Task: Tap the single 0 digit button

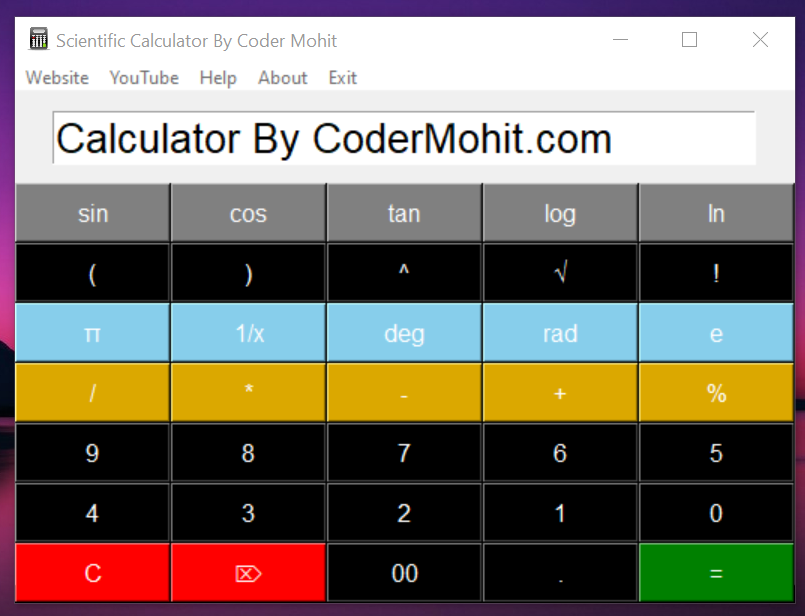Action: pos(716,513)
